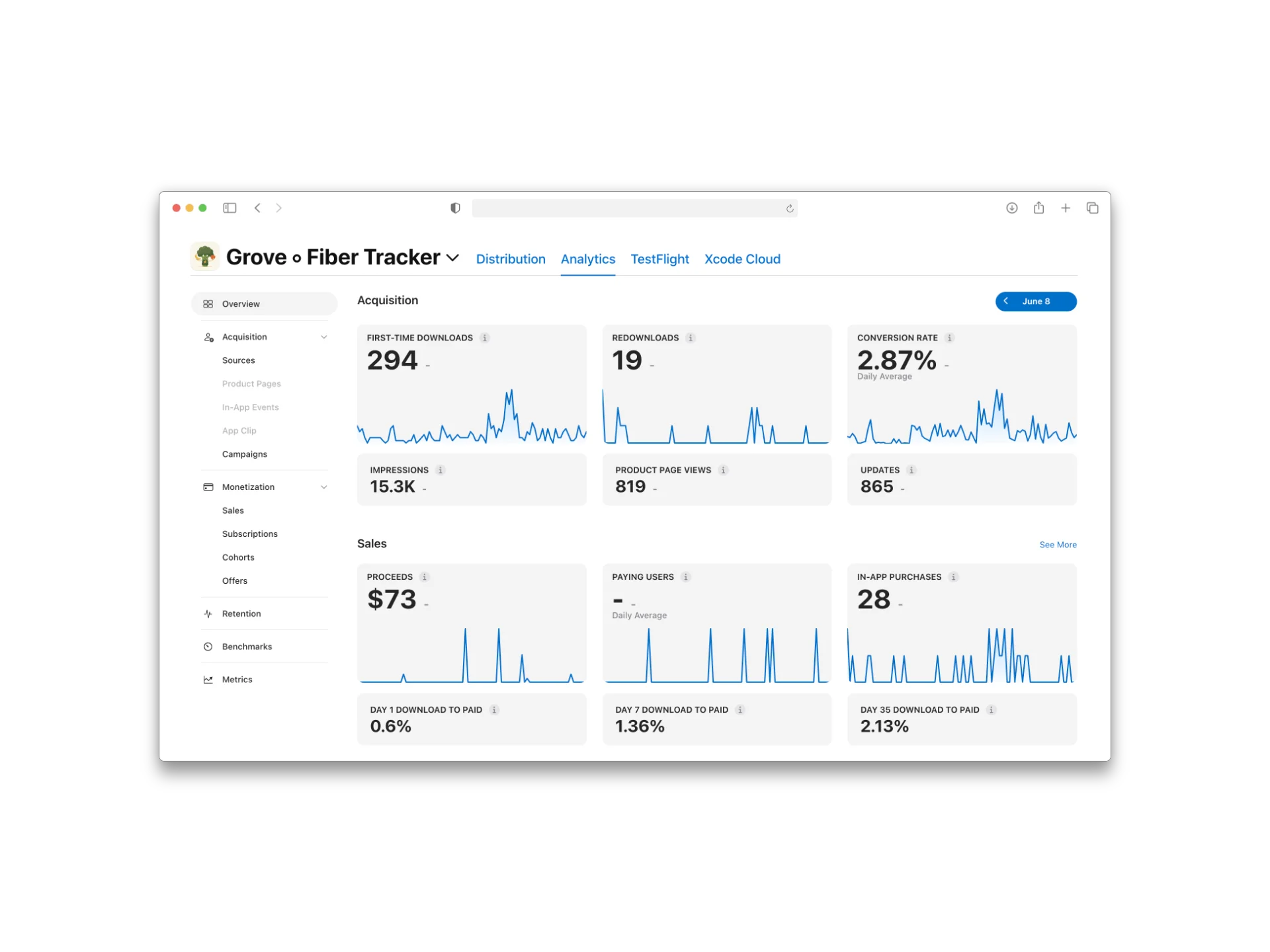Select Overview in the sidebar
The height and width of the screenshot is (952, 1270).
point(265,304)
